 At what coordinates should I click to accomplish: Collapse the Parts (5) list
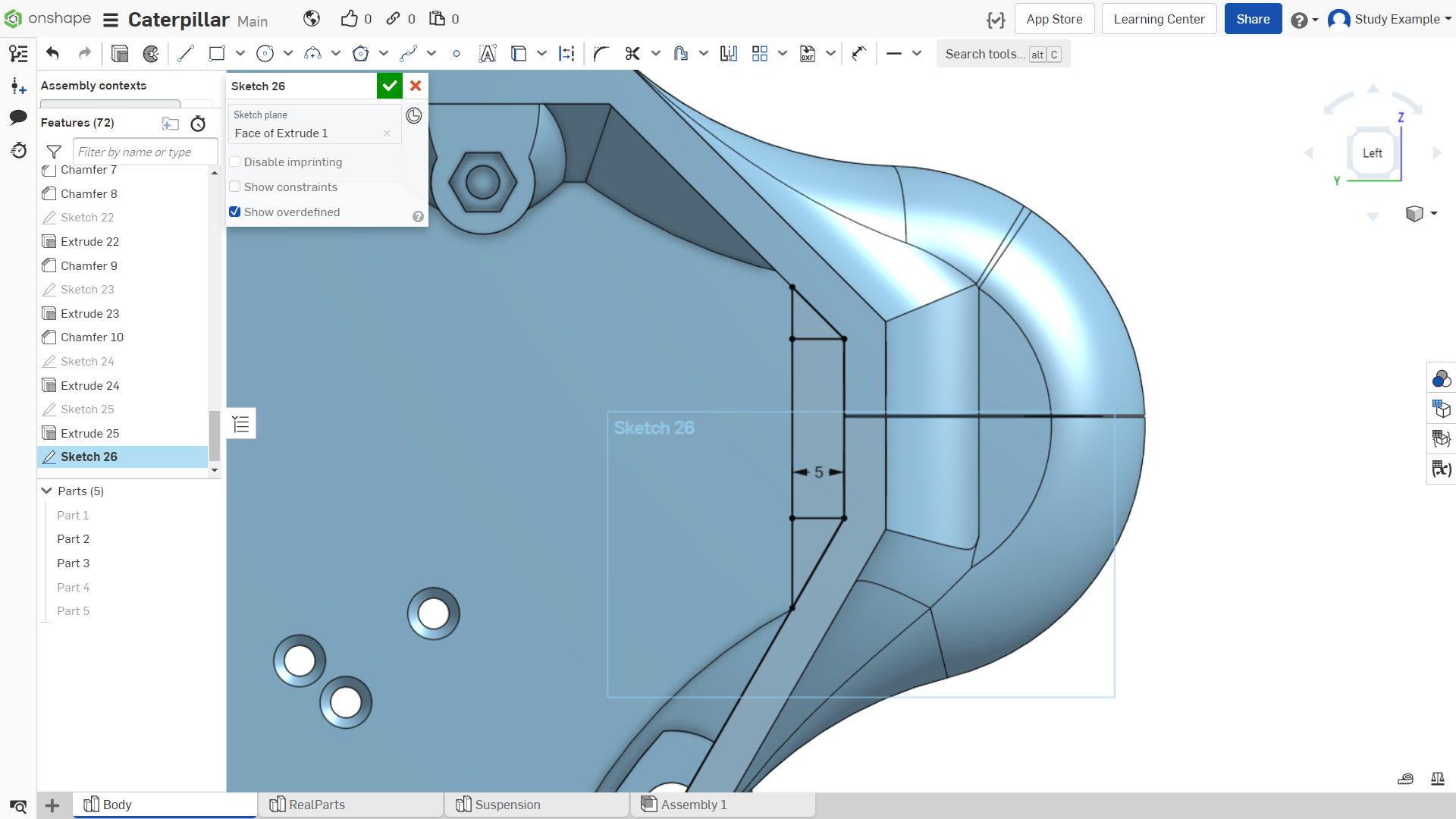pyautogui.click(x=47, y=491)
